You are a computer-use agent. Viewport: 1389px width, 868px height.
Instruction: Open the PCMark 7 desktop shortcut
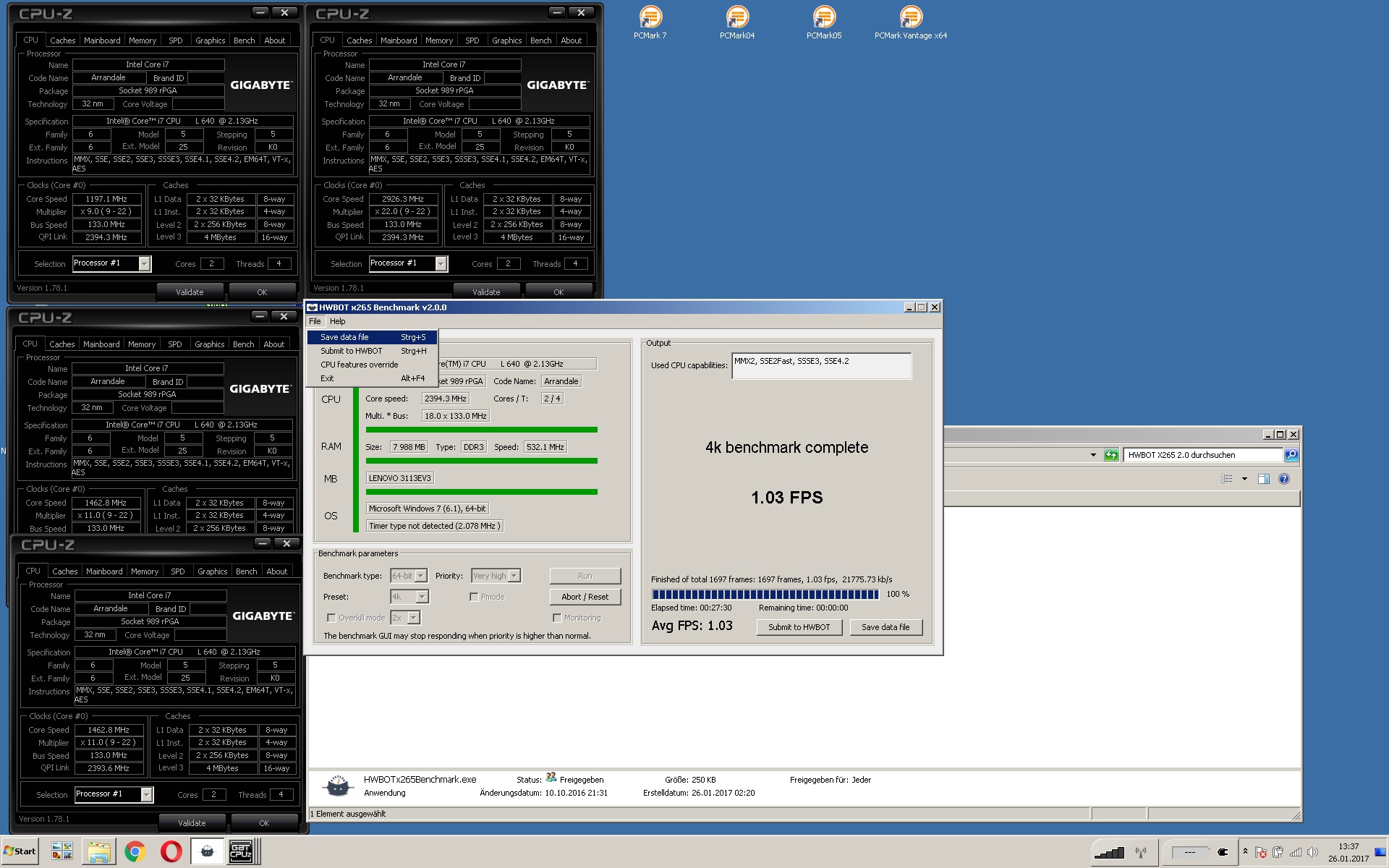point(650,22)
